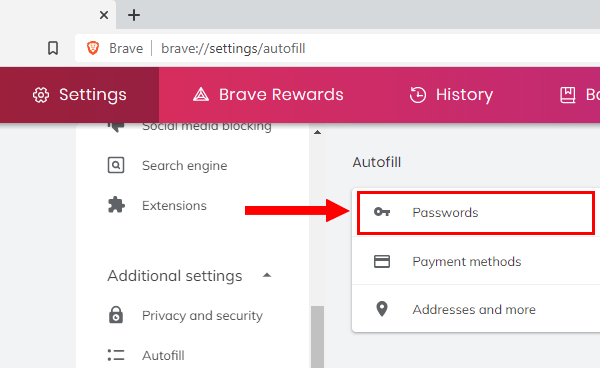Image resolution: width=600 pixels, height=368 pixels.
Task: Click the History clock icon
Action: point(417,95)
